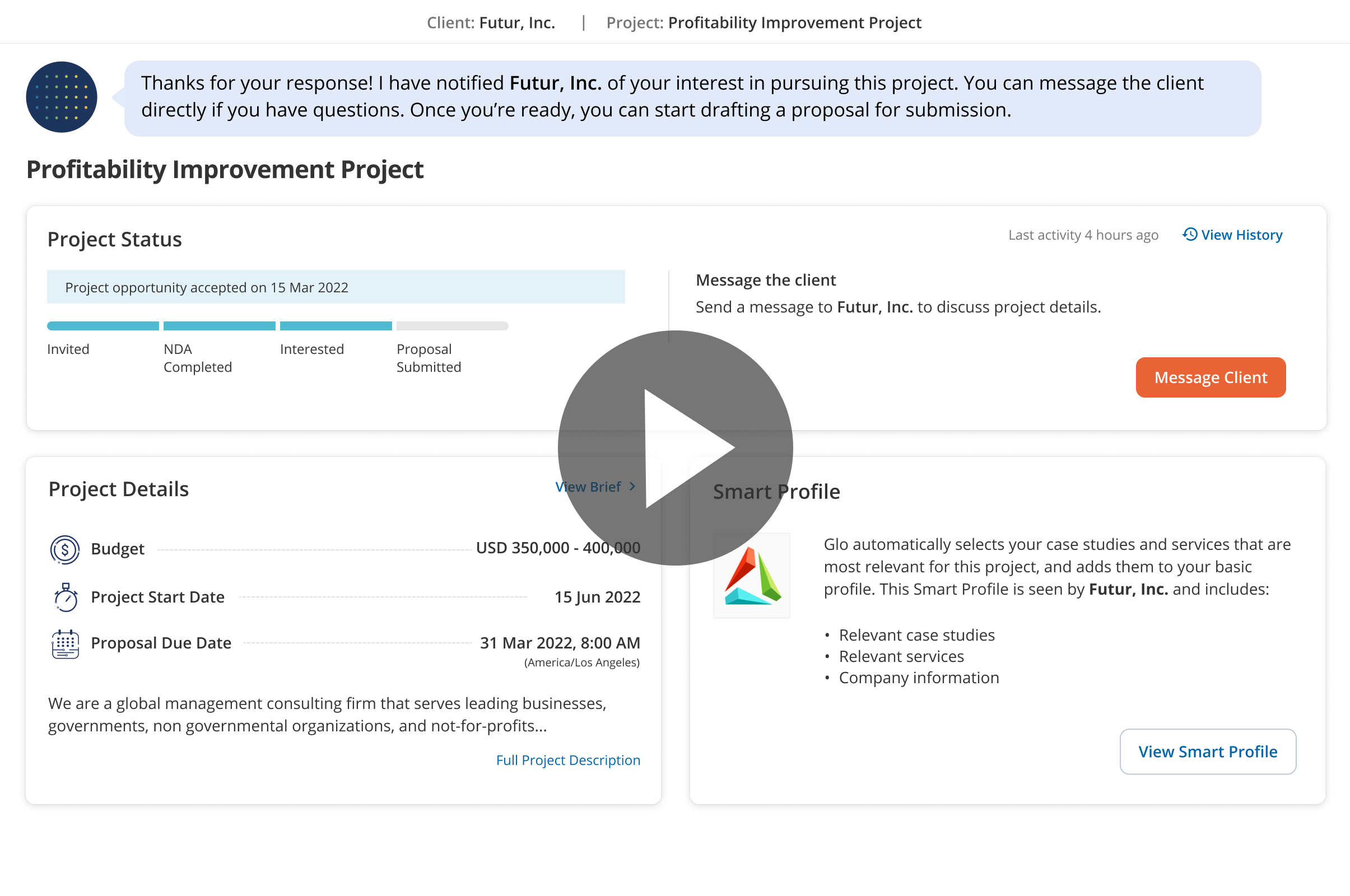Select the Message the client heading area icon

(x=766, y=280)
